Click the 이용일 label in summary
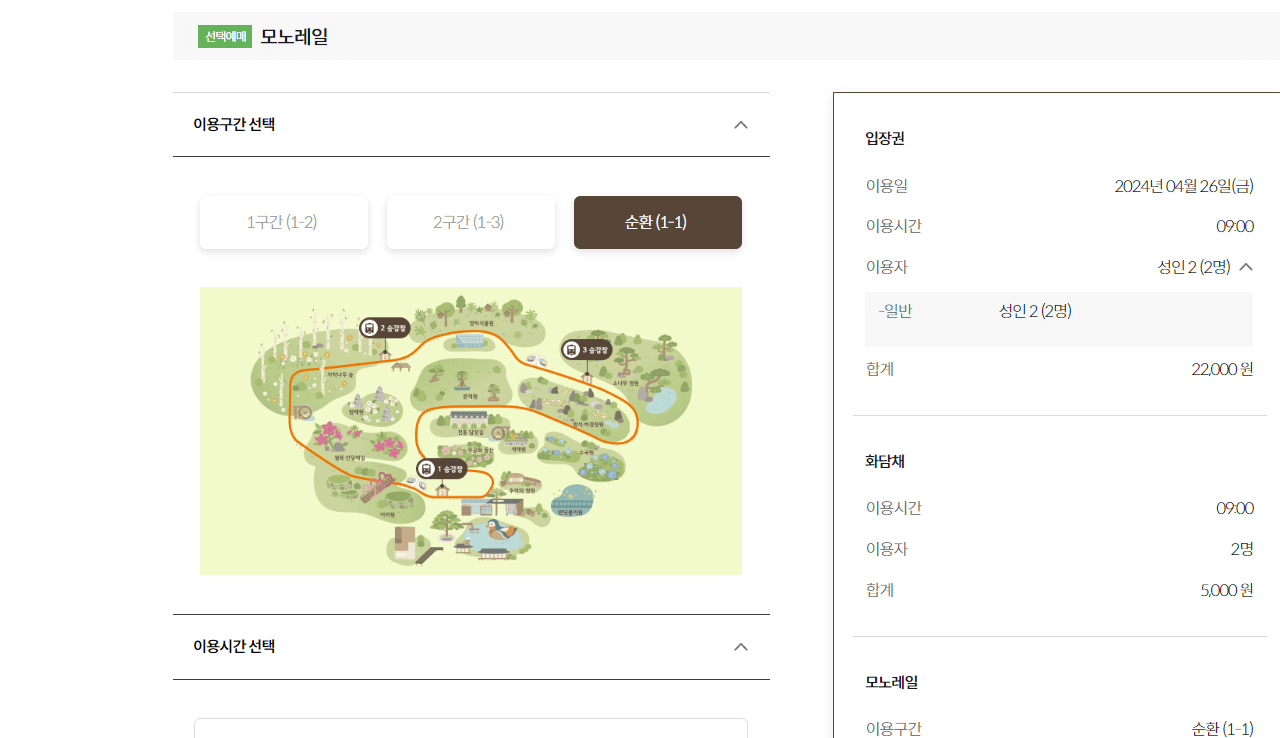This screenshot has height=738, width=1280. point(887,186)
